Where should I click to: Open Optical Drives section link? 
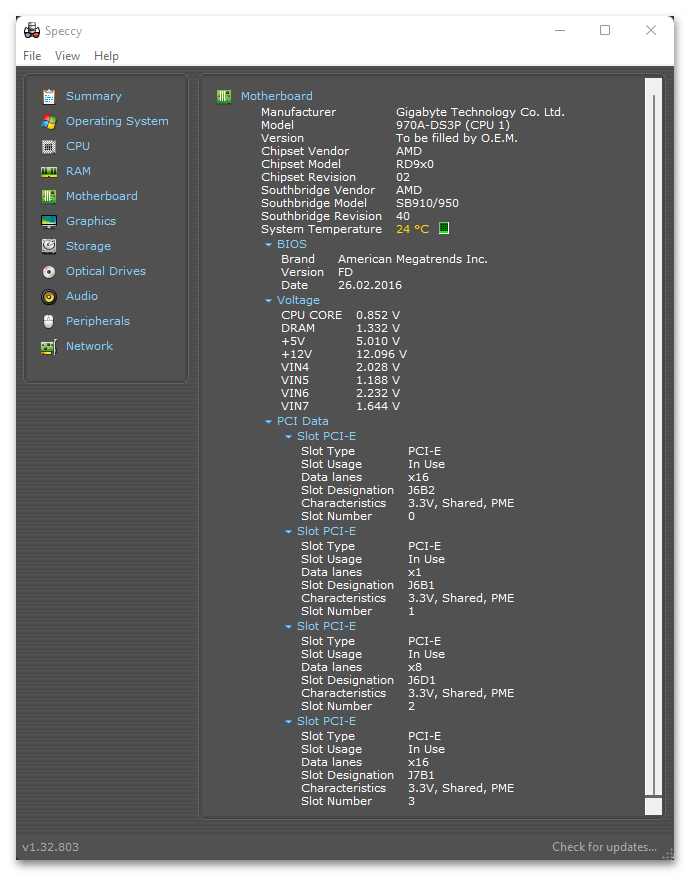(106, 271)
